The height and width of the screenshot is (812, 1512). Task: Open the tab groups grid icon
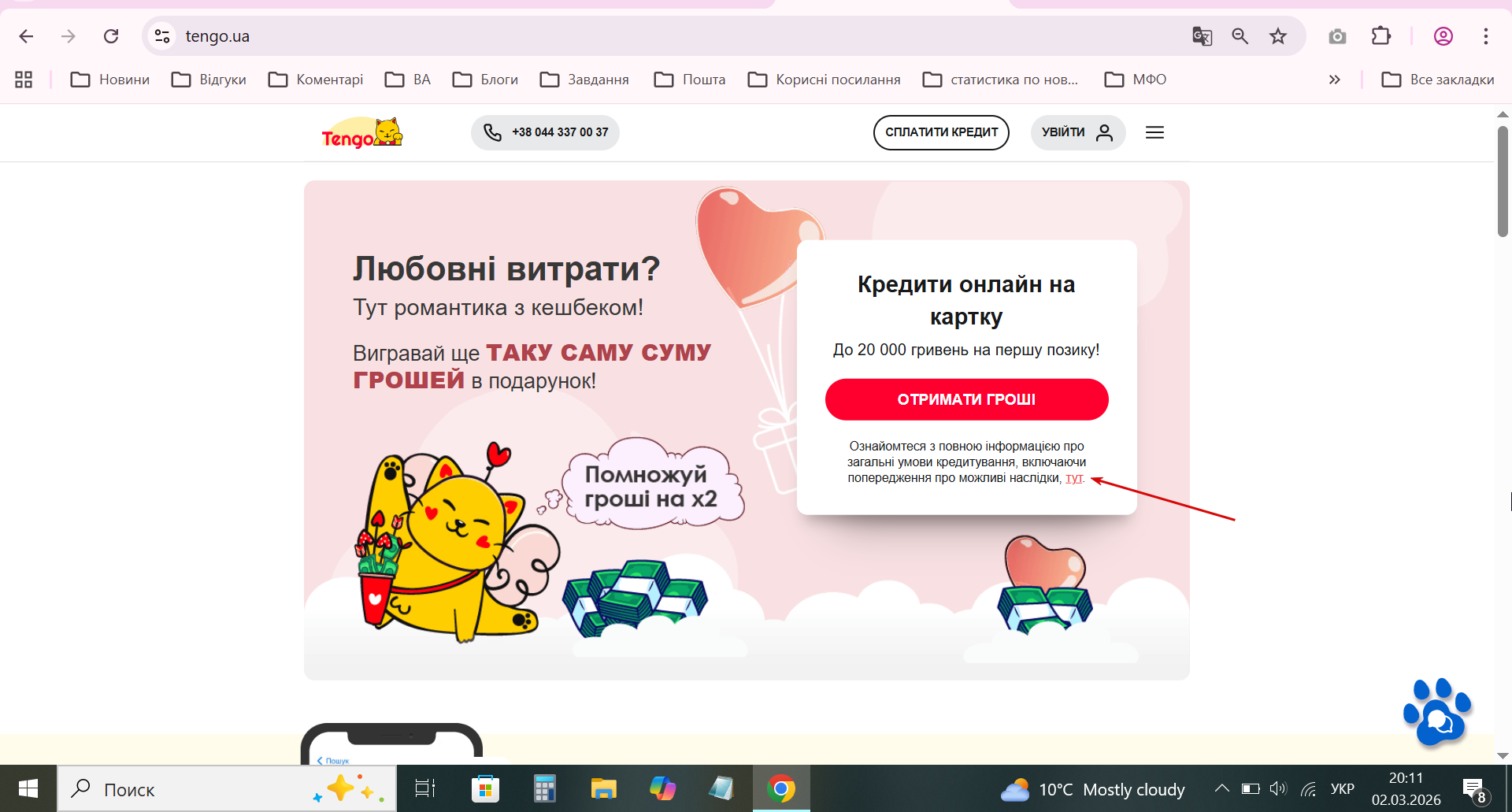(24, 80)
